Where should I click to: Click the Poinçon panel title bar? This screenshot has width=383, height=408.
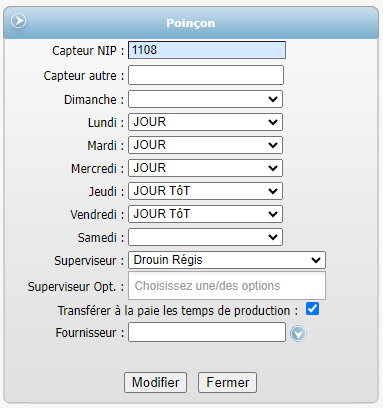191,23
